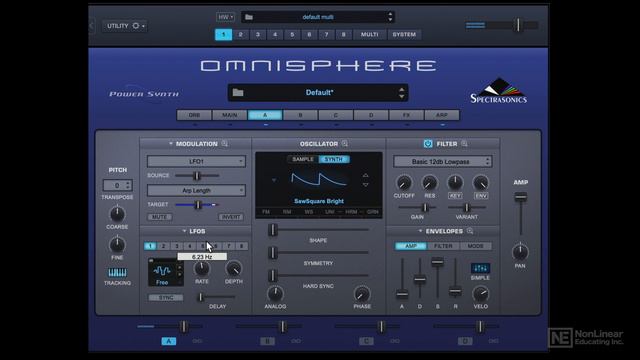Viewport: 640px width, 360px height.
Task: Toggle the modulation Invert button
Action: coord(231,217)
